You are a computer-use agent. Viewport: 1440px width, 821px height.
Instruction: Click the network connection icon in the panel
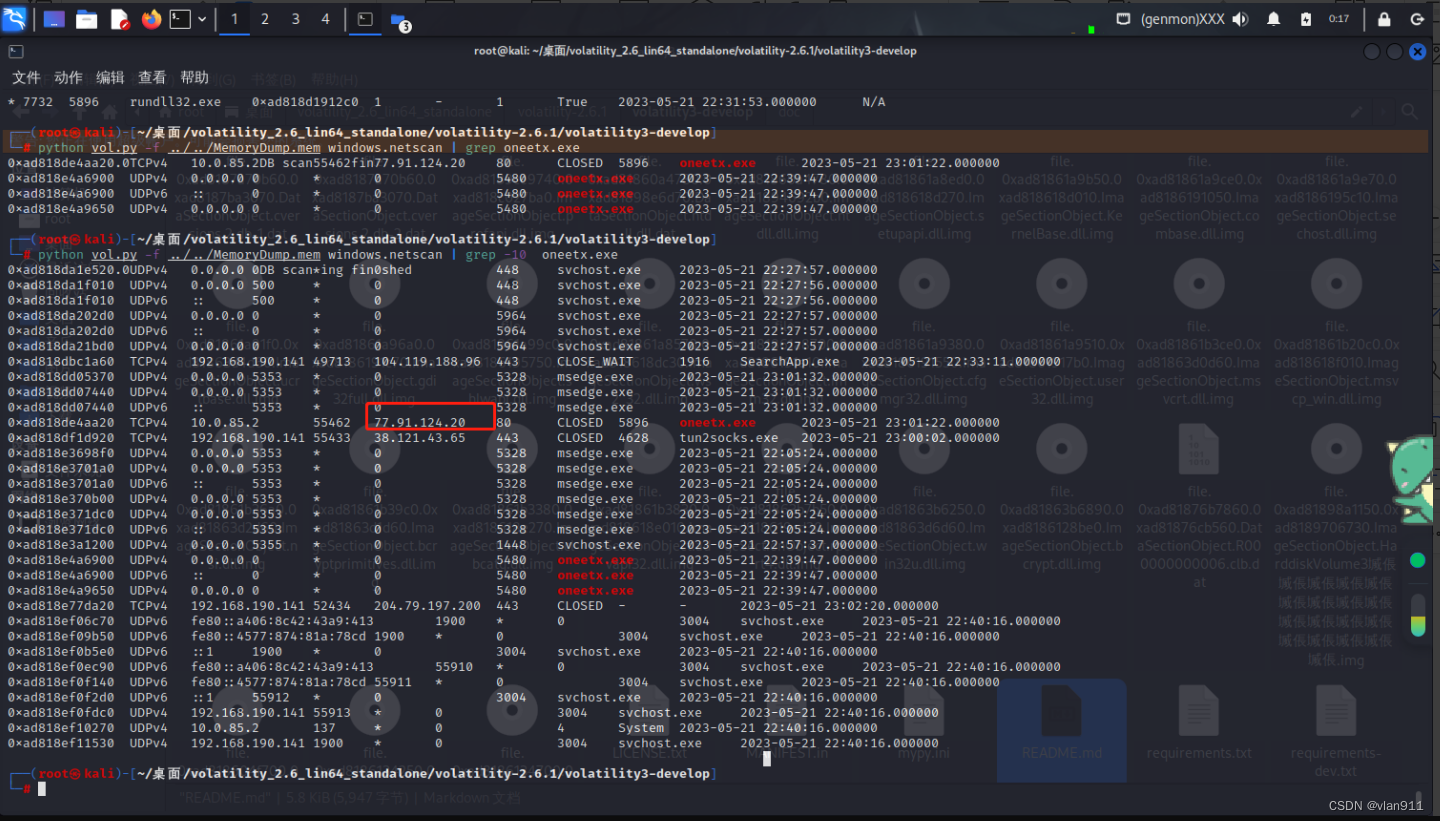[1124, 19]
